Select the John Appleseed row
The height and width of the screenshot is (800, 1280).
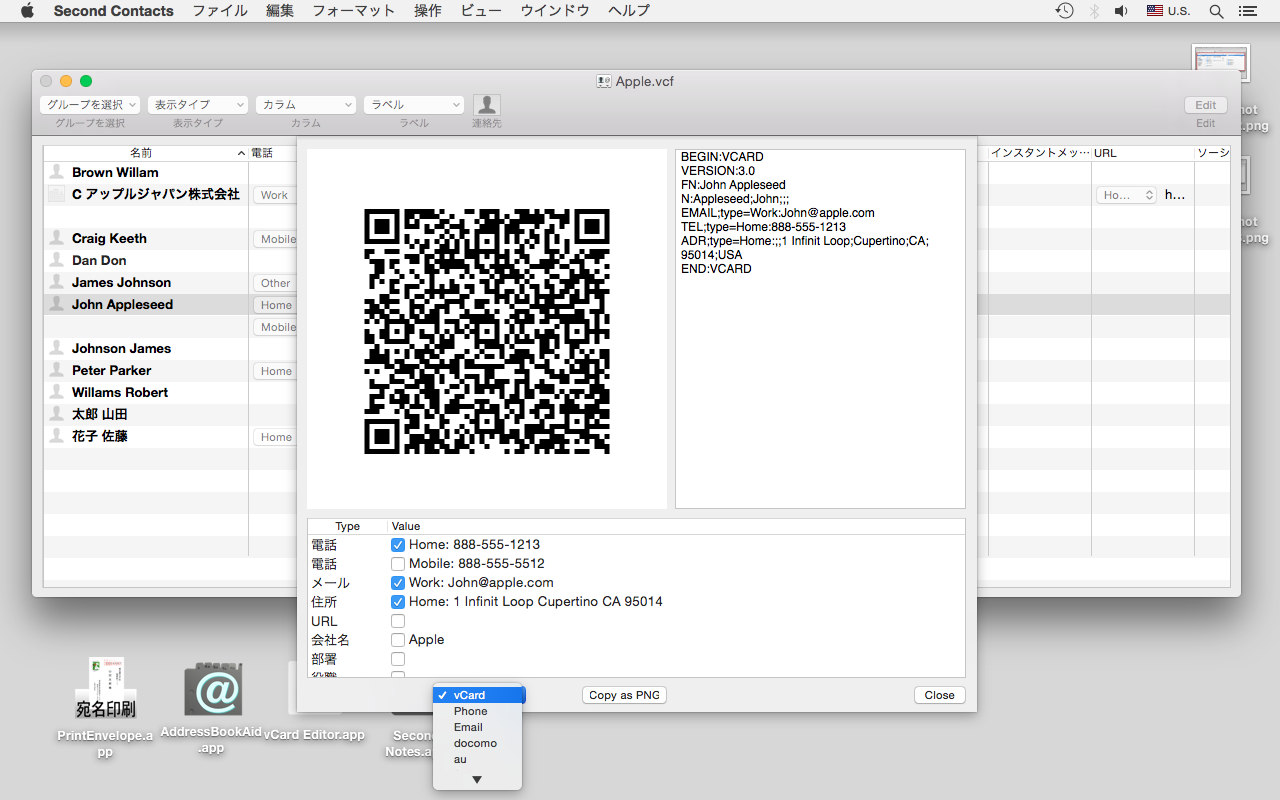coord(146,304)
